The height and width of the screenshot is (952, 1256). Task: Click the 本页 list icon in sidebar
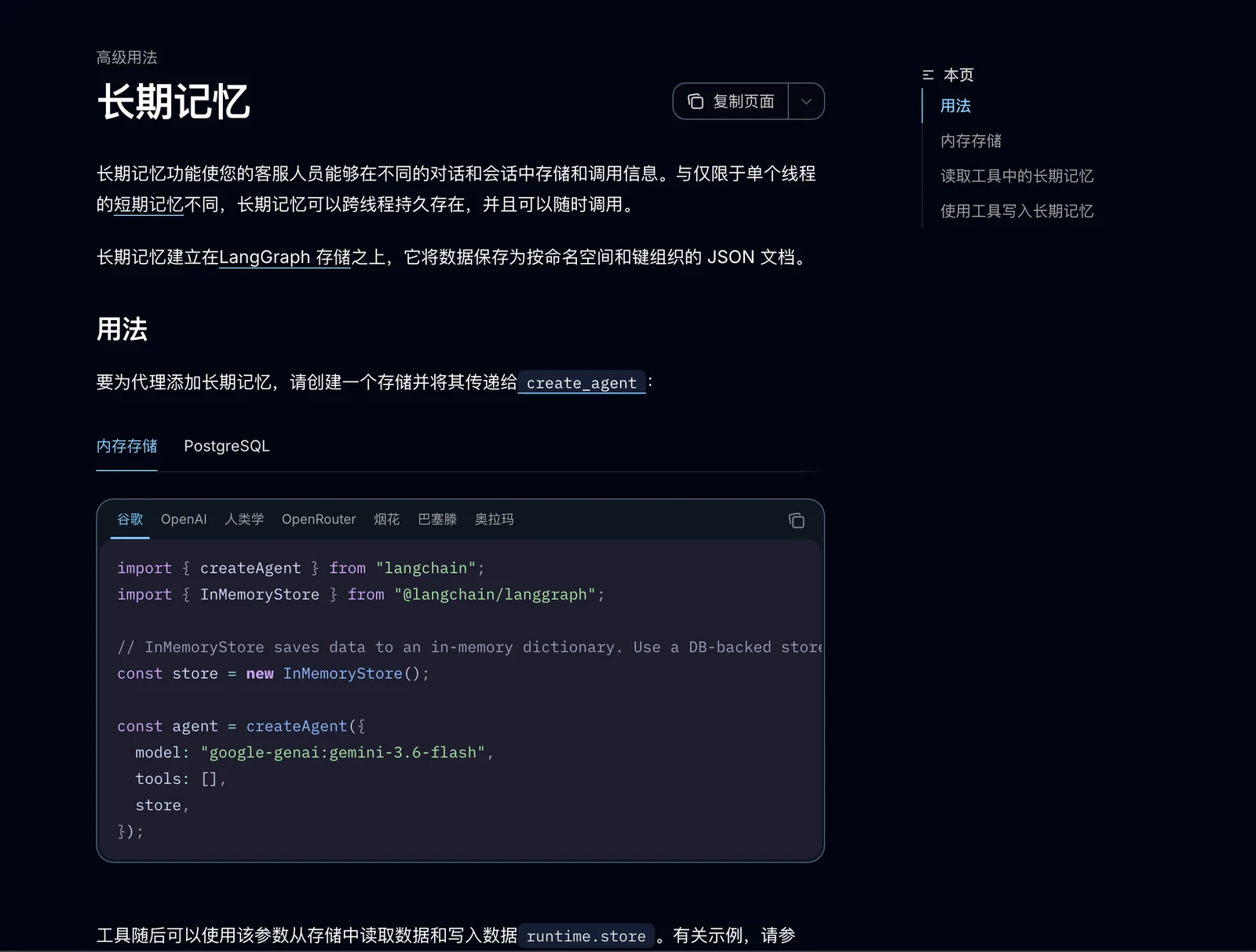928,75
